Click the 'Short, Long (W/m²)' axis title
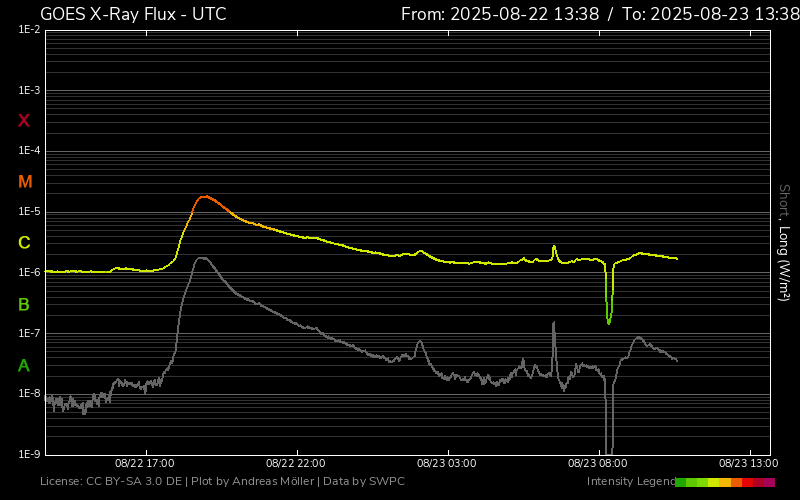Screen dimensions: 800x500 pos(784,243)
